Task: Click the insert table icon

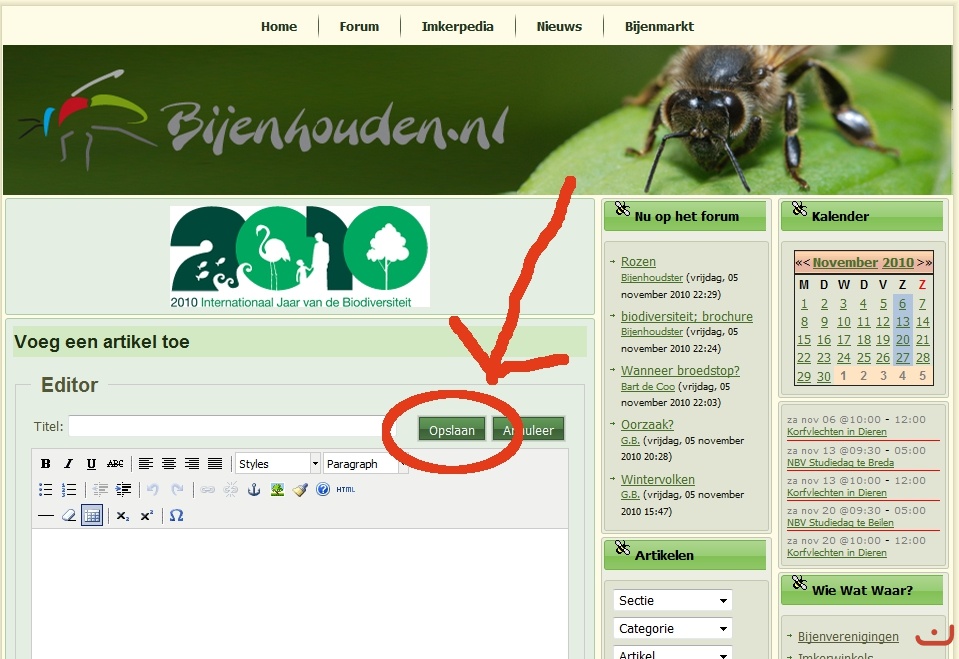Action: [x=92, y=516]
